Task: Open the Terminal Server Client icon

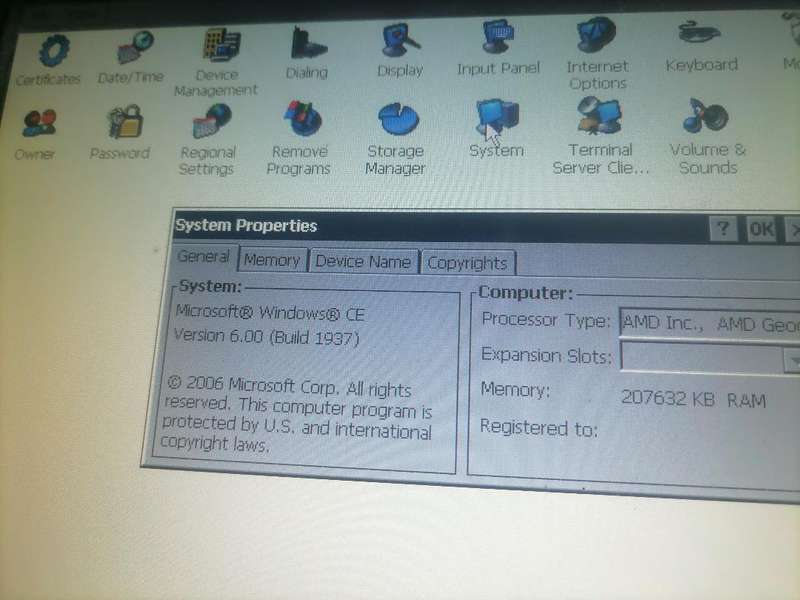Action: pos(599,116)
